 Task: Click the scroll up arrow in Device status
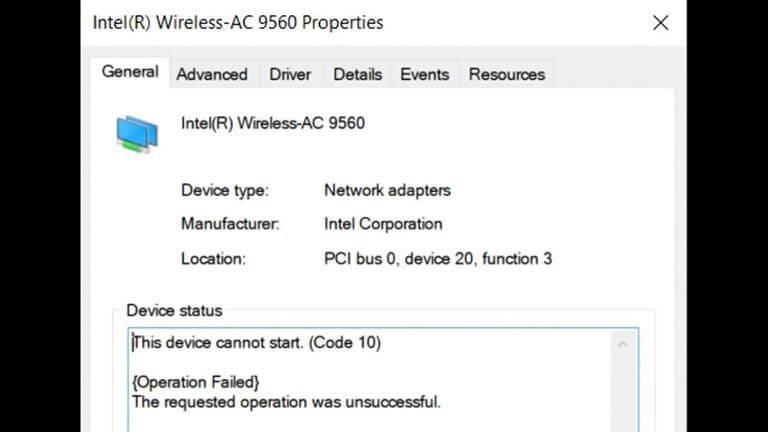point(623,344)
